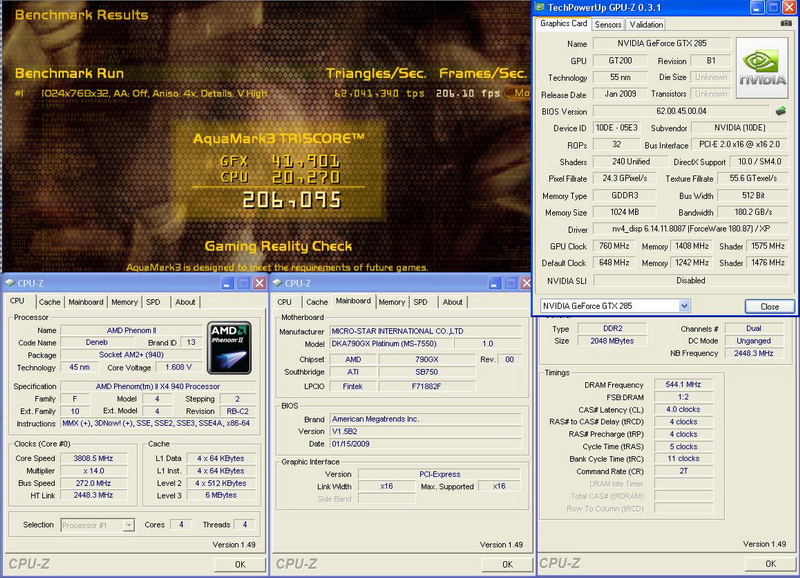
Task: Click the Core Speed value 3808.5 MHz
Action: (93, 458)
